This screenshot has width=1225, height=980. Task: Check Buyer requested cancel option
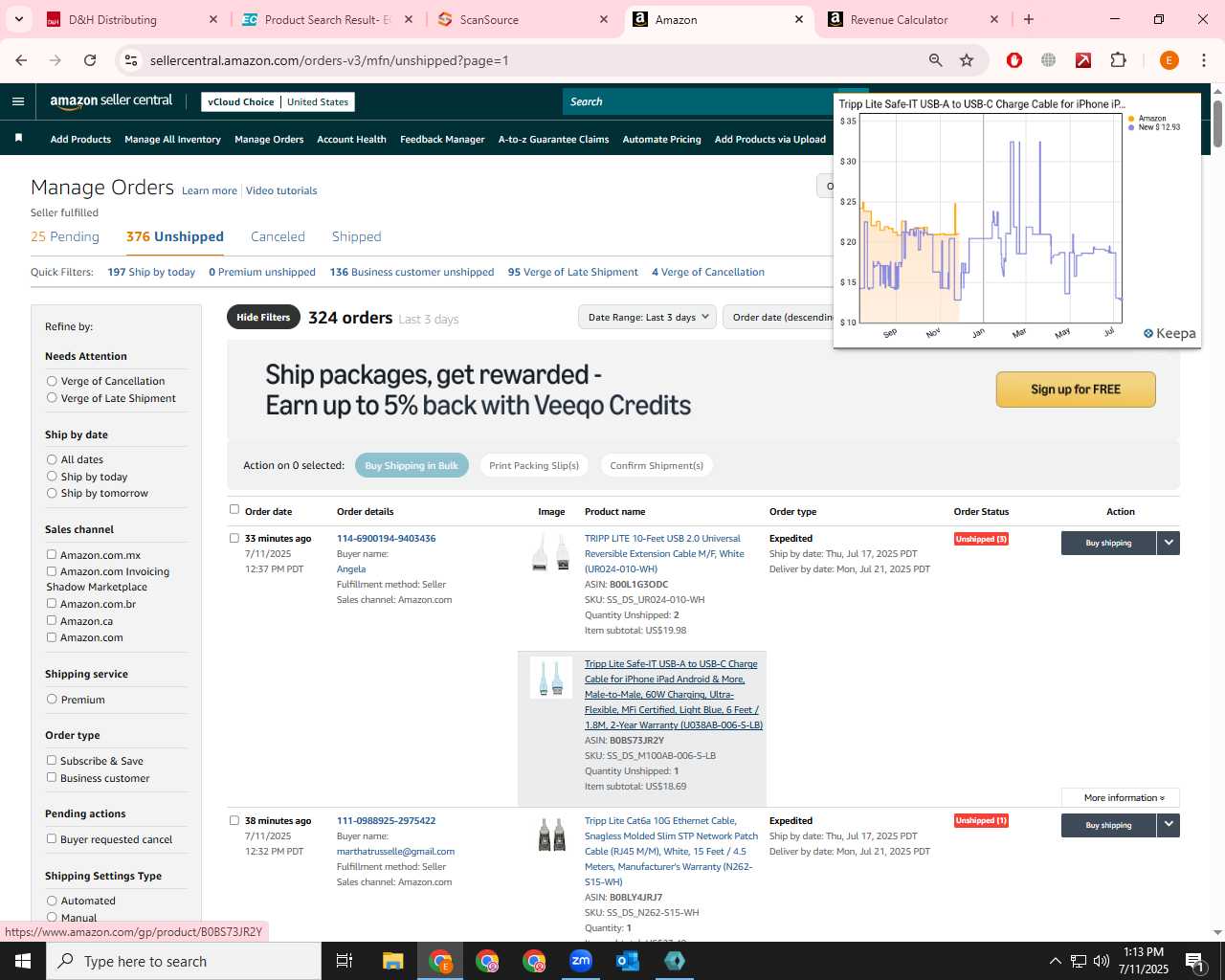tap(52, 838)
